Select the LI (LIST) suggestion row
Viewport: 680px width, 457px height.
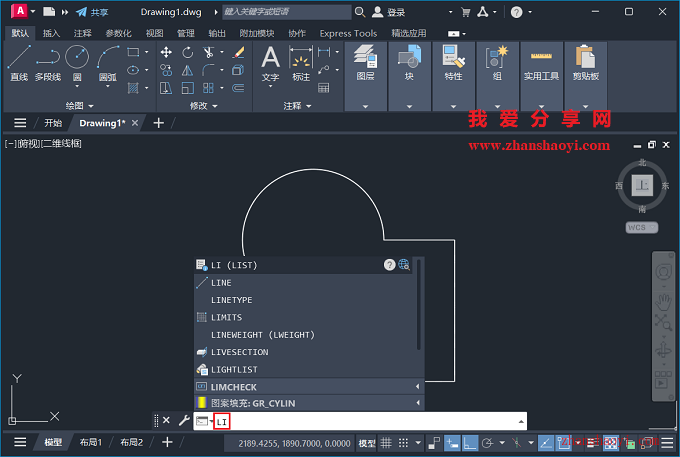tap(303, 265)
